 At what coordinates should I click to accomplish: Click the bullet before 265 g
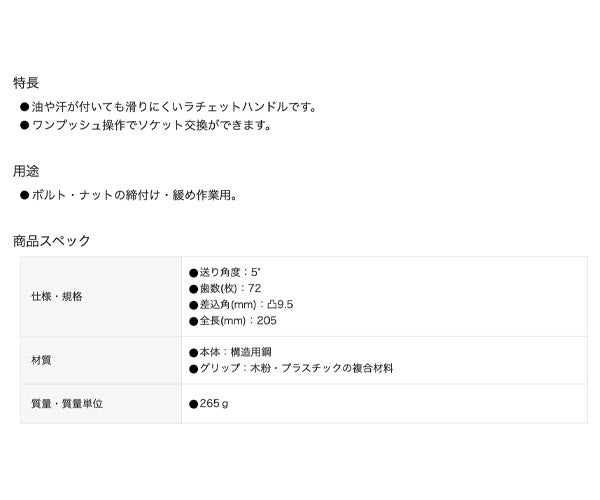(x=192, y=404)
